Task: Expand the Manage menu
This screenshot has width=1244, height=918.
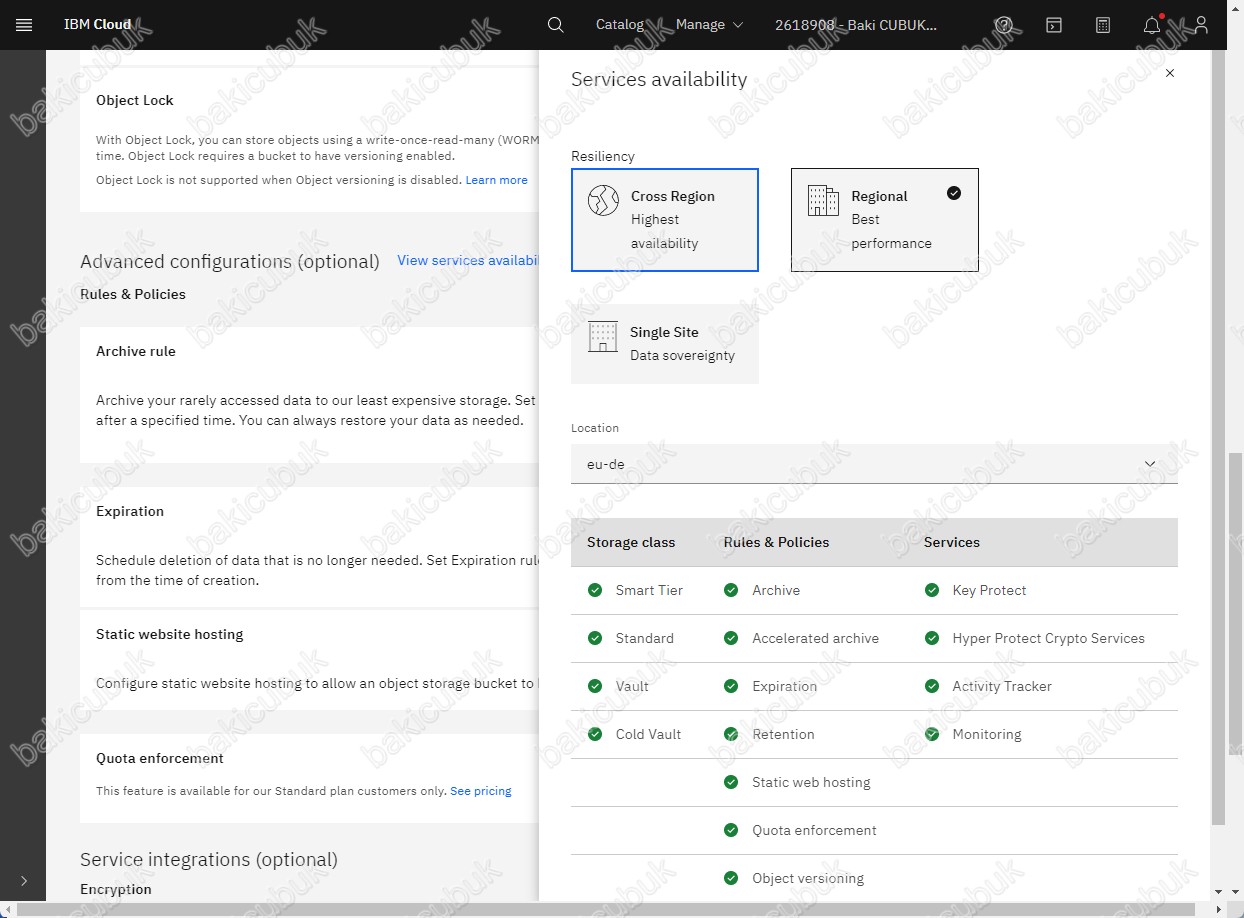Action: pos(709,25)
